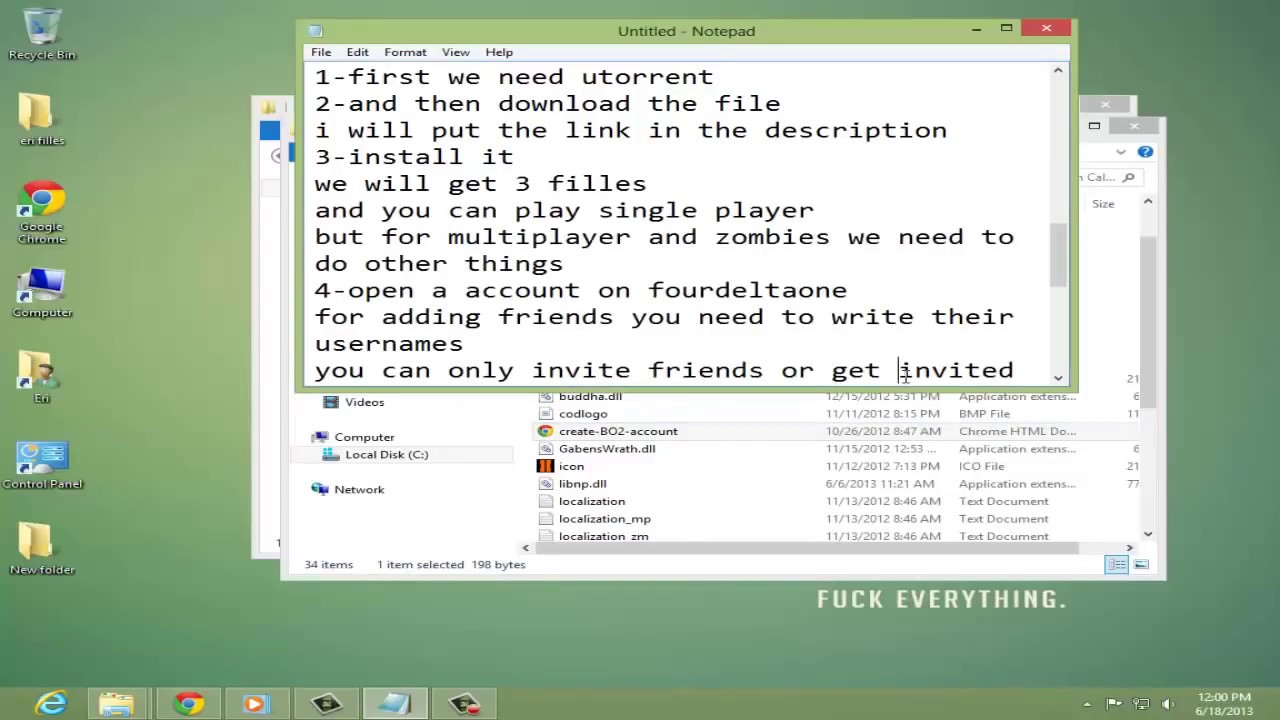The width and height of the screenshot is (1280, 720).
Task: Switch Explorer to details view
Action: pyautogui.click(x=1117, y=565)
